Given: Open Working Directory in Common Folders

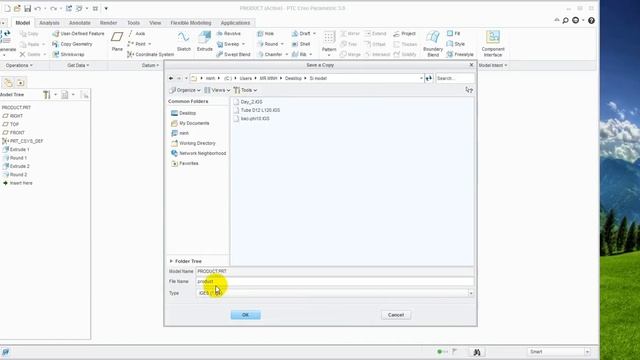Looking at the screenshot, I should point(193,143).
